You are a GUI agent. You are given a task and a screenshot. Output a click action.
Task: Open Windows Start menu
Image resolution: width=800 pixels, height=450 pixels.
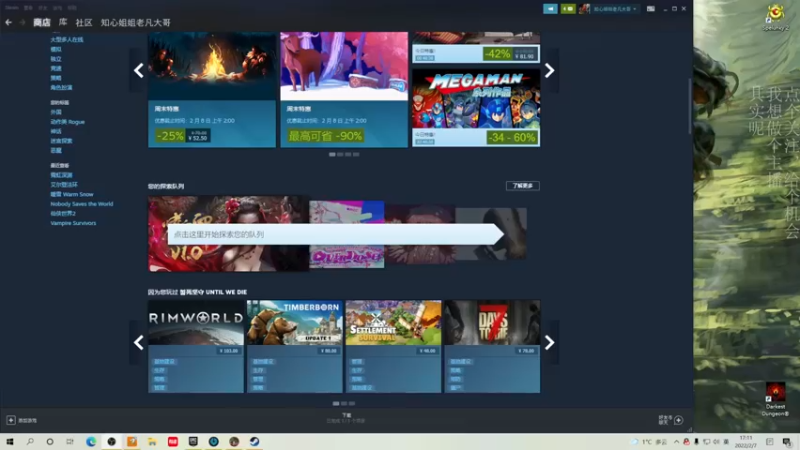10,441
